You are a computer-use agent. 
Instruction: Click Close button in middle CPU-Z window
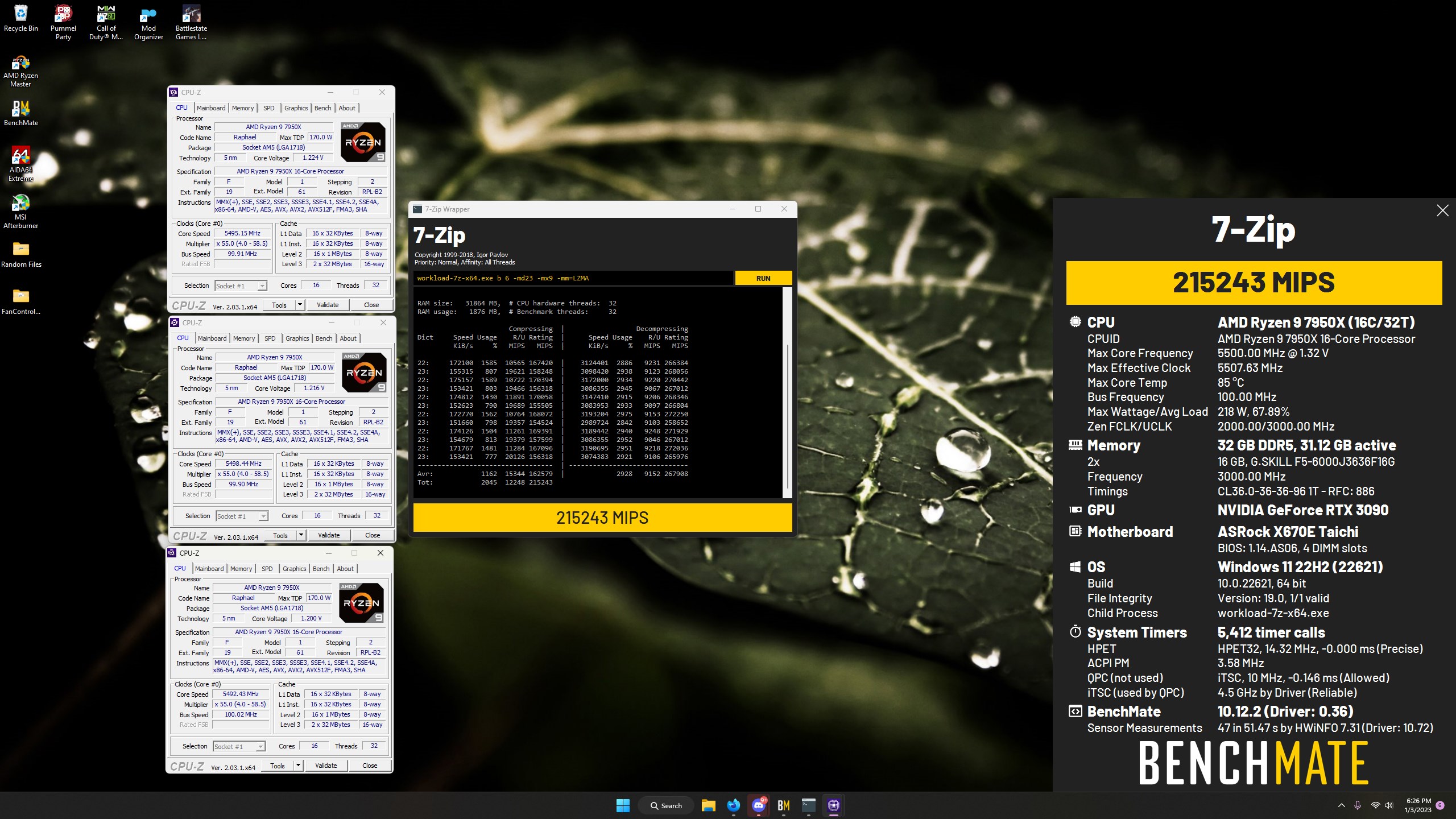(373, 535)
